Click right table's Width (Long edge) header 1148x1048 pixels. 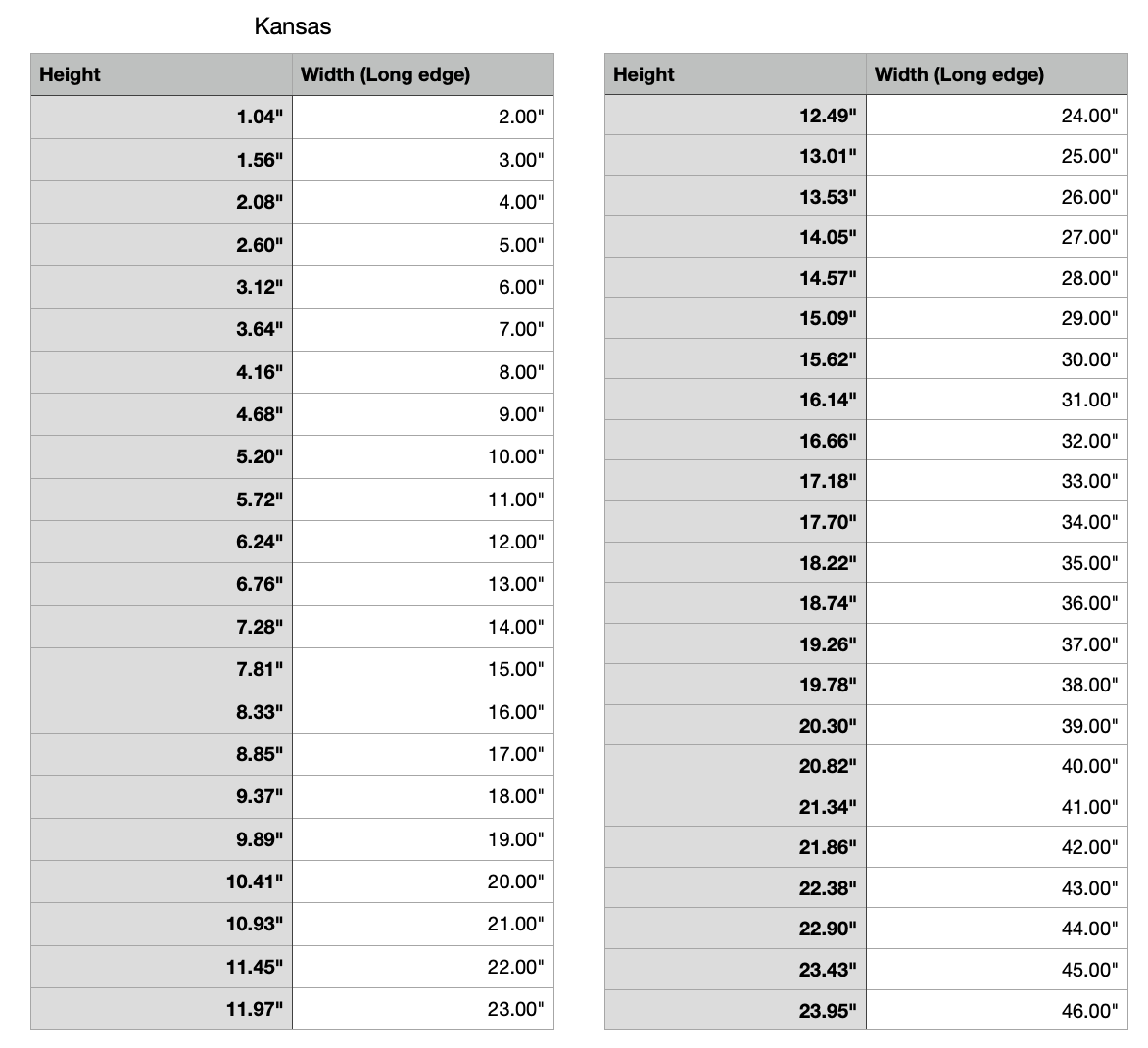(x=959, y=74)
